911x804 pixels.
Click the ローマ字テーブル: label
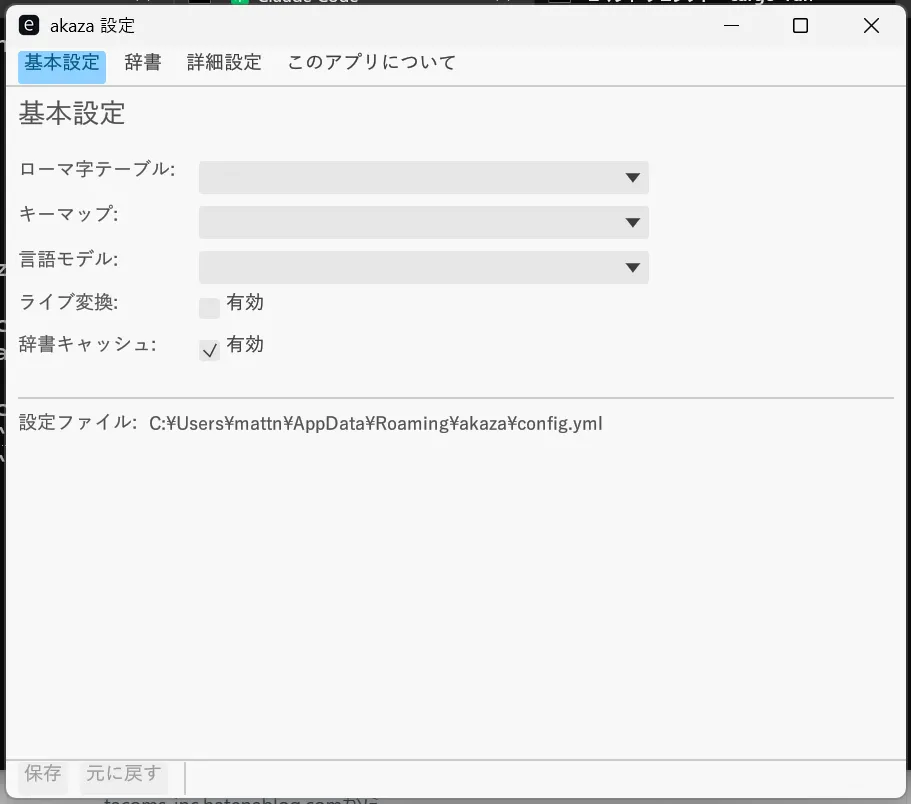[x=97, y=169]
